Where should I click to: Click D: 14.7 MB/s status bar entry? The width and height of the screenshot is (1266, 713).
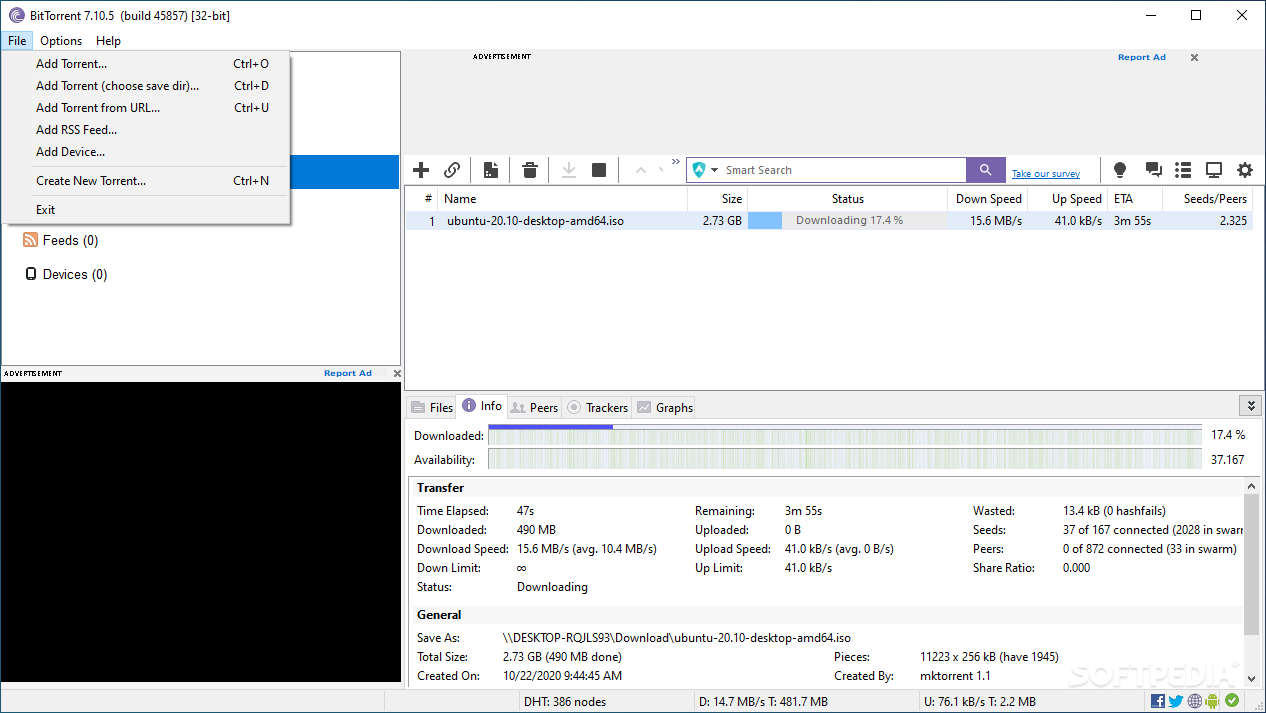(x=763, y=701)
